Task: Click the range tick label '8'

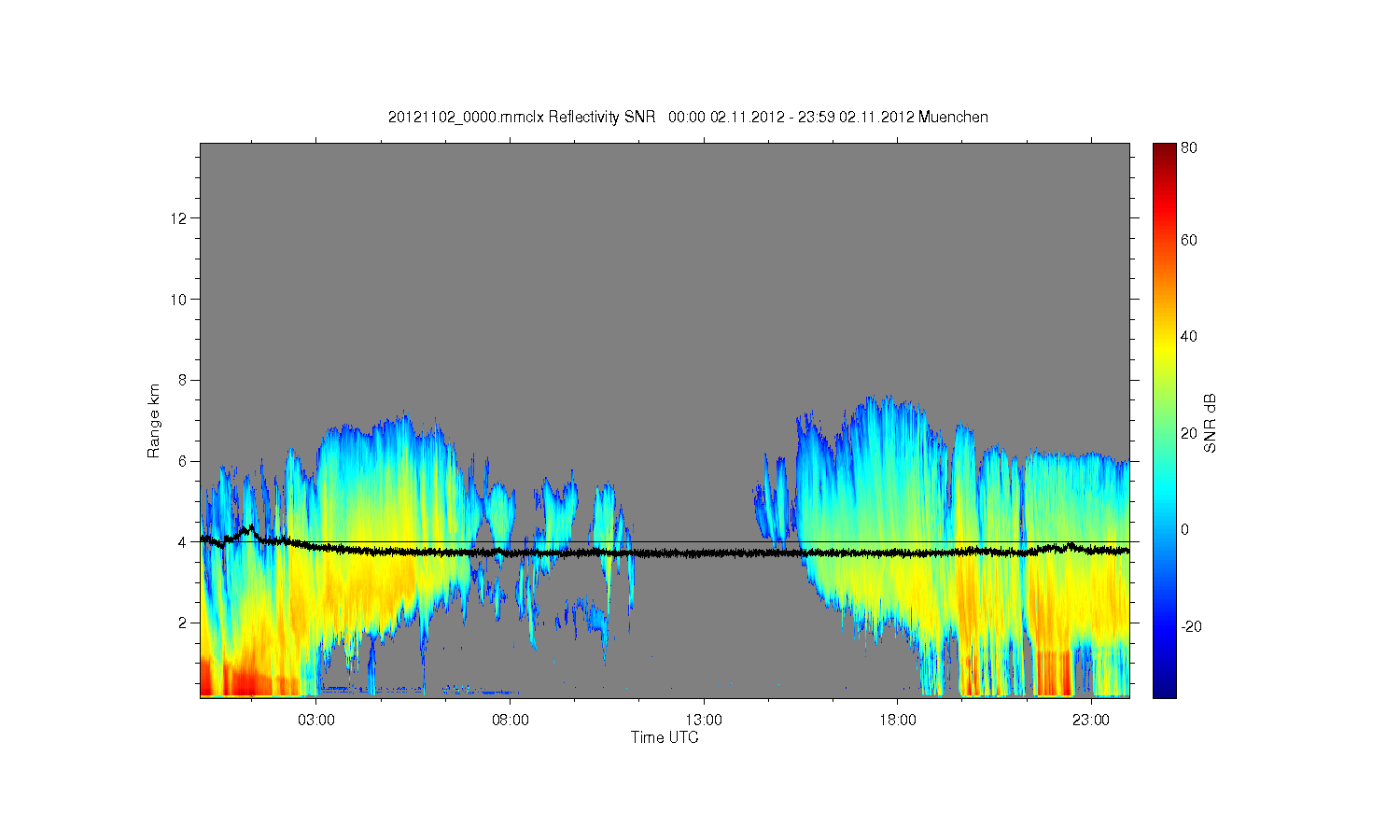Action: click(185, 380)
